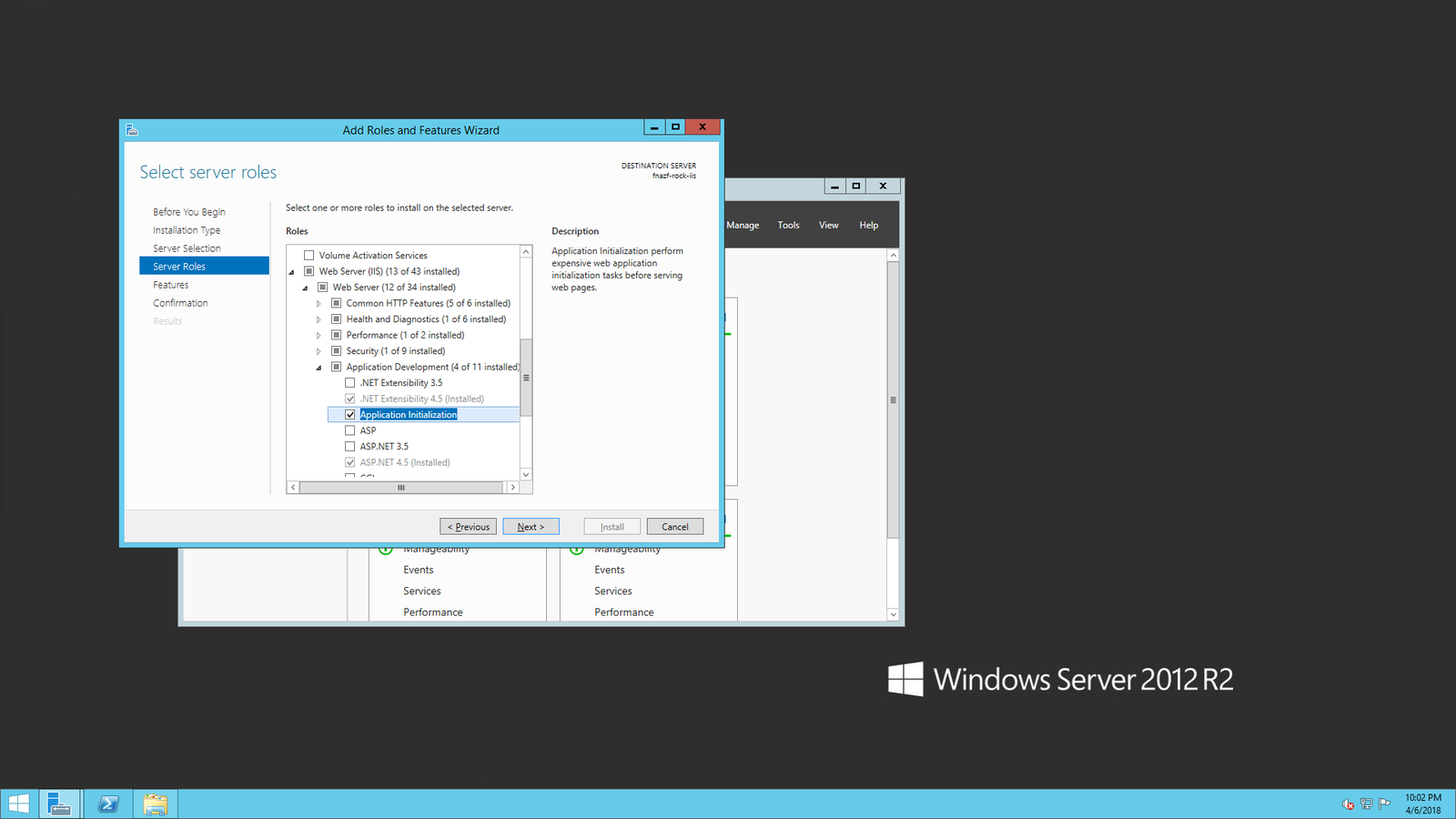Go to the Confirmation step
Viewport: 1456px width, 819px height.
click(x=180, y=303)
